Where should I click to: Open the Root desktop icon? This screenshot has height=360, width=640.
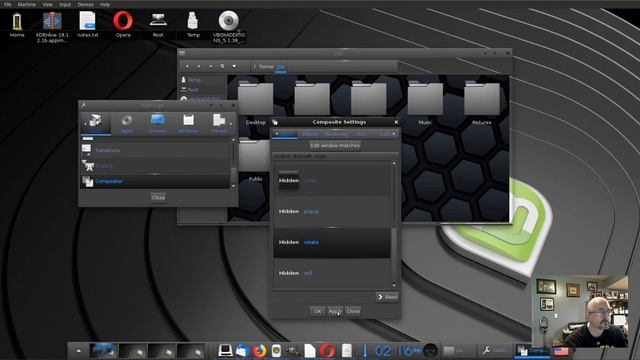(158, 24)
